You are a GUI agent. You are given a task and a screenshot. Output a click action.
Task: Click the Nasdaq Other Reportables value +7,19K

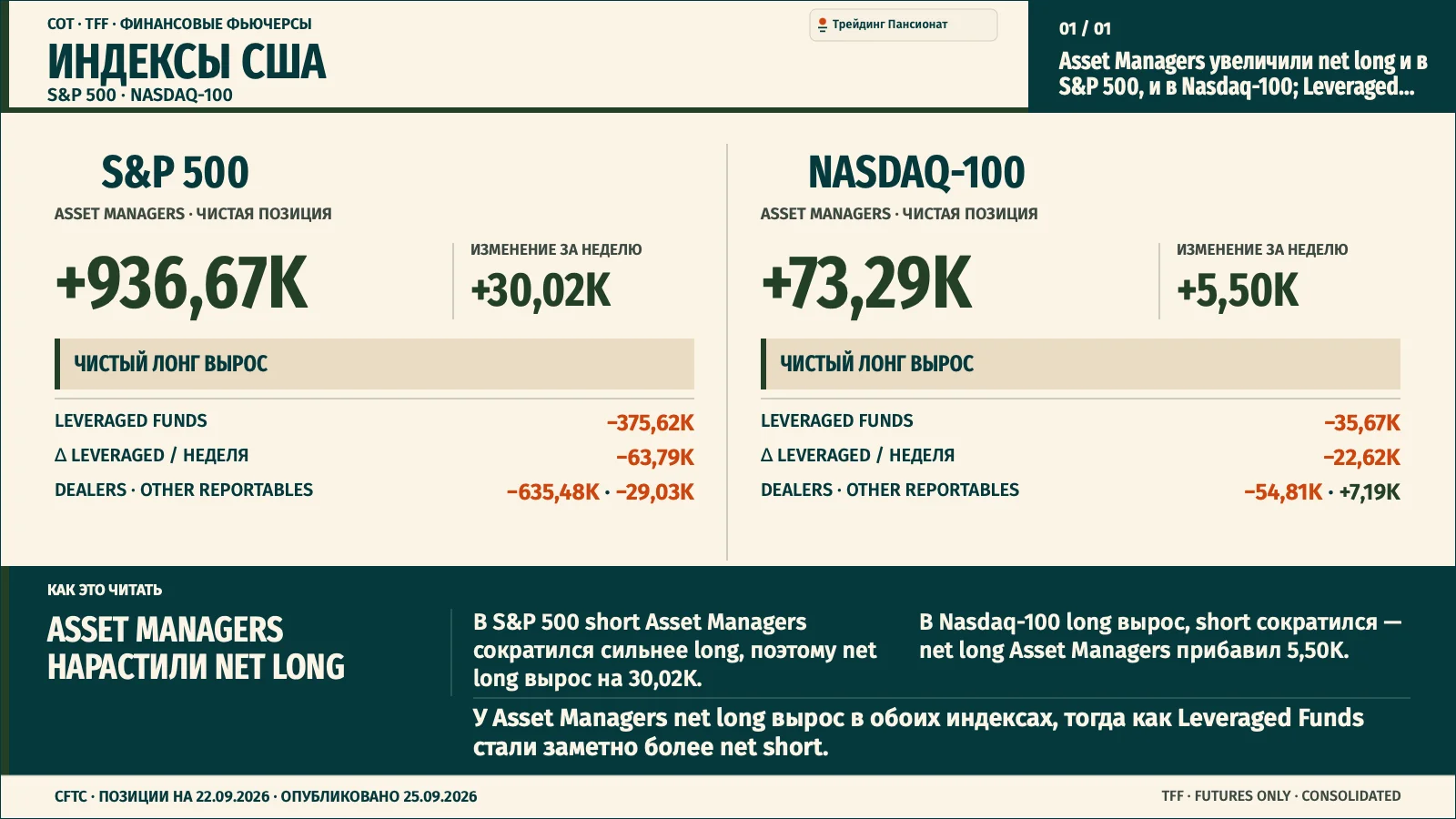(x=1370, y=492)
